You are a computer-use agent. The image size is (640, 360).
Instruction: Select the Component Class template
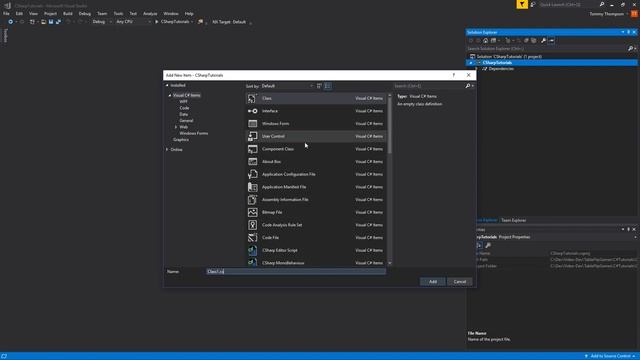point(316,149)
